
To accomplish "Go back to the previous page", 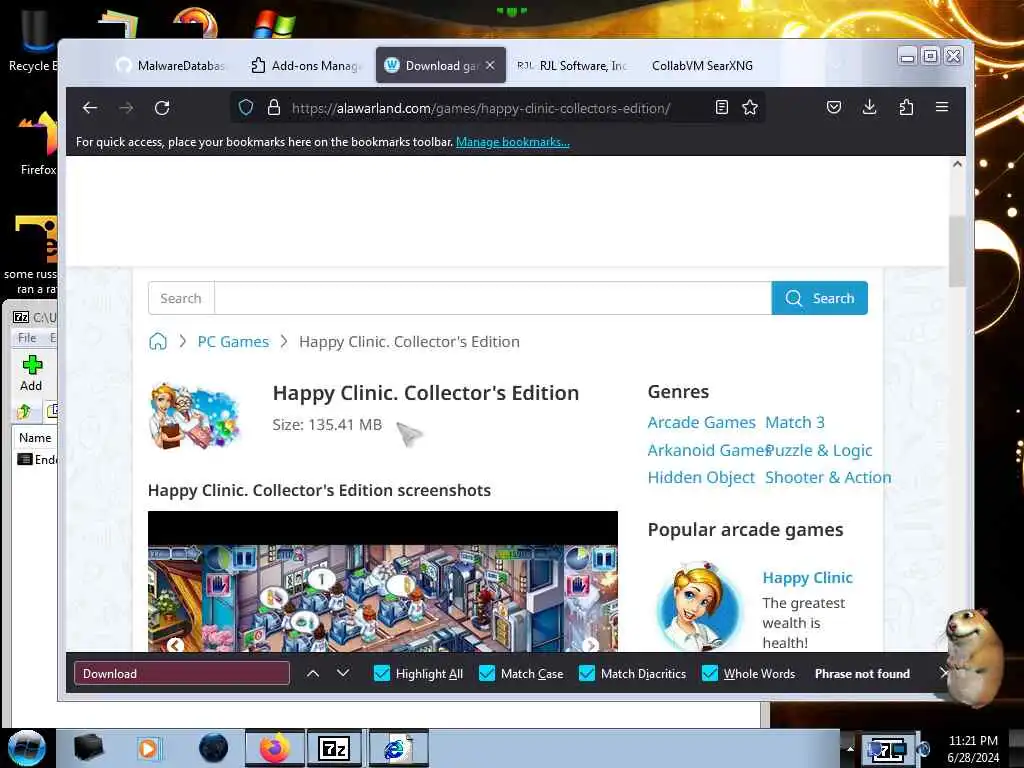I will click(x=89, y=108).
